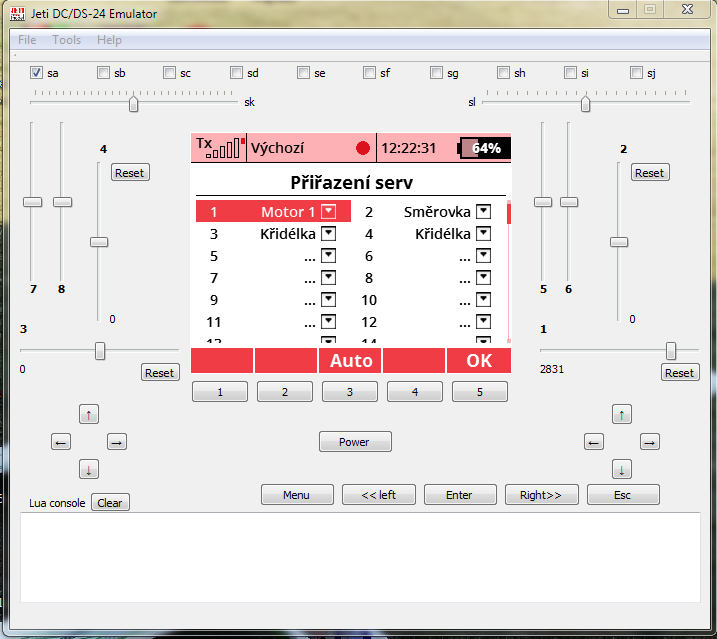Open the Křidélka dropdown for servo 3
Viewport: 717px width, 639px height.
pyautogui.click(x=328, y=234)
